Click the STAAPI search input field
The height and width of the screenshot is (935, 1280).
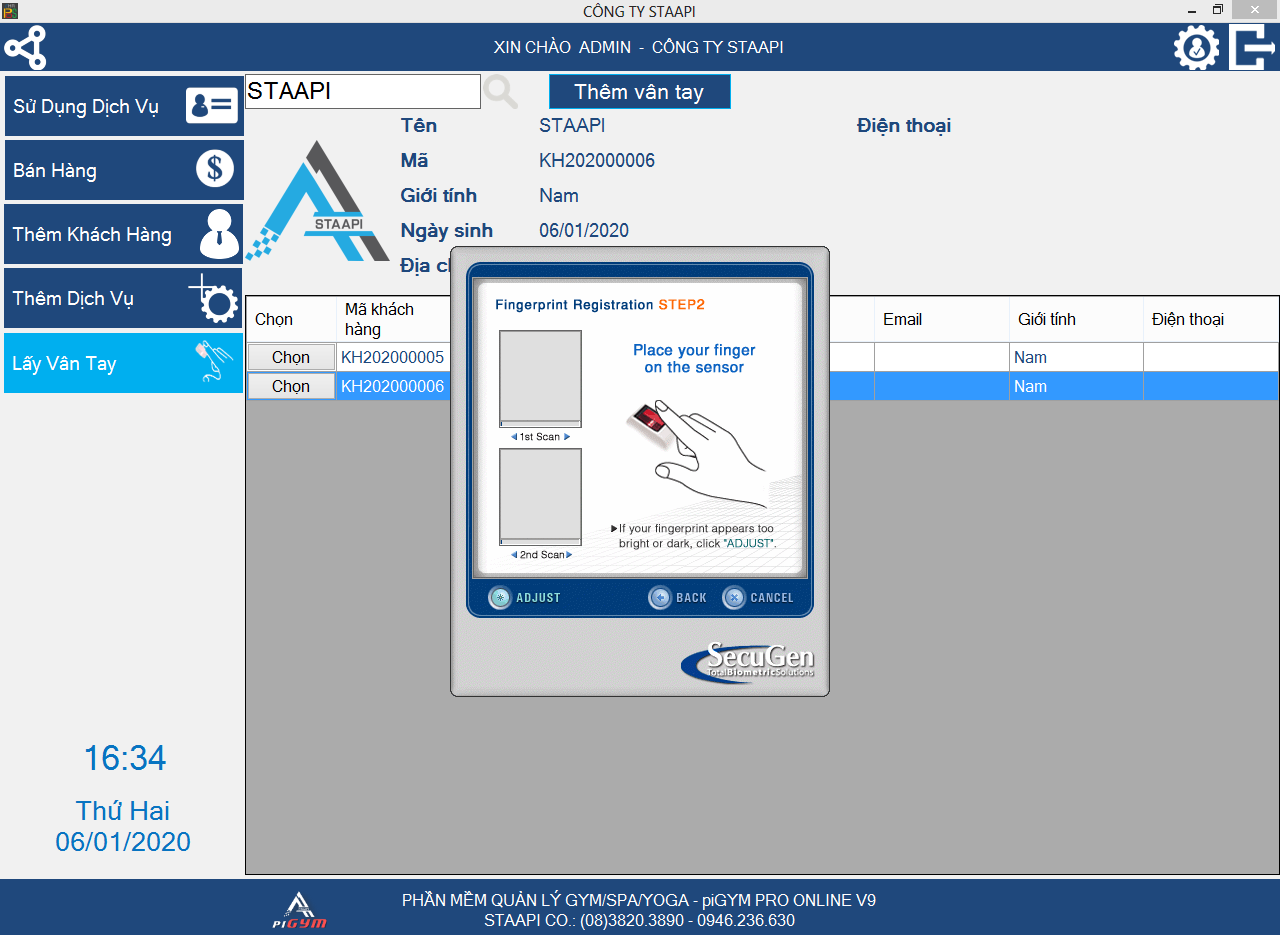coord(362,91)
